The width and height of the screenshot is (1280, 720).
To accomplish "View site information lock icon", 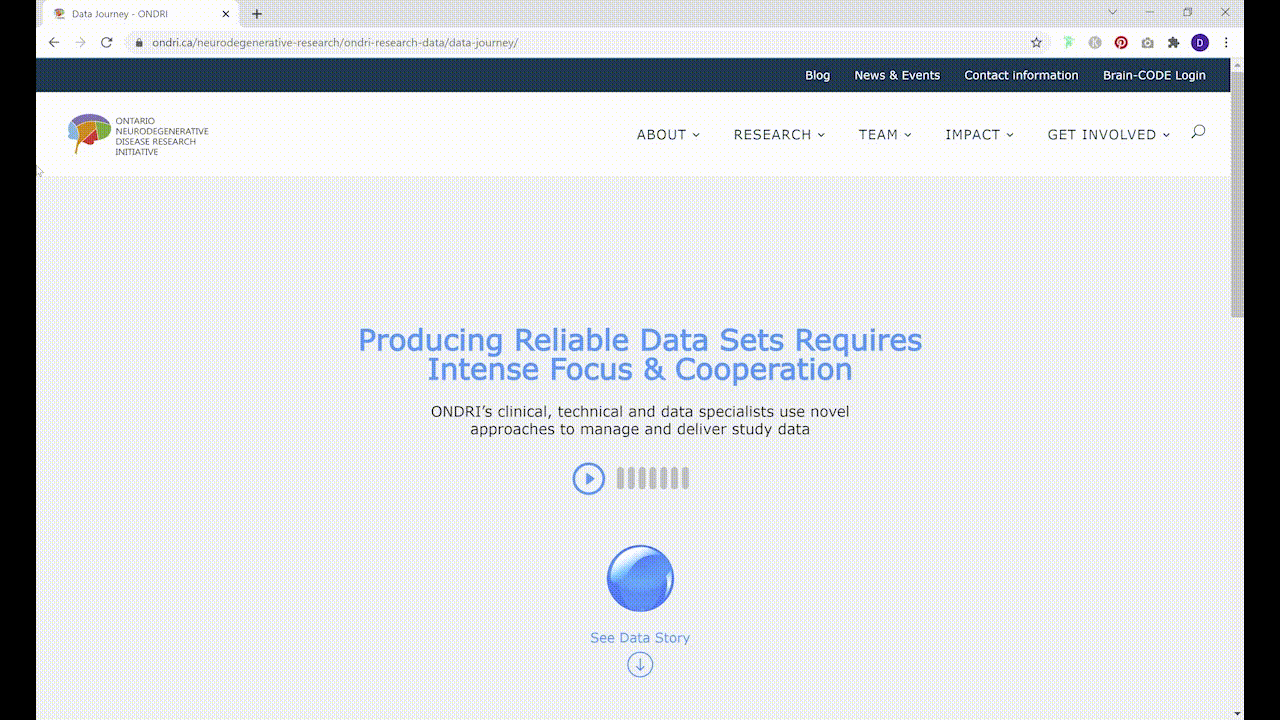I will tap(139, 43).
